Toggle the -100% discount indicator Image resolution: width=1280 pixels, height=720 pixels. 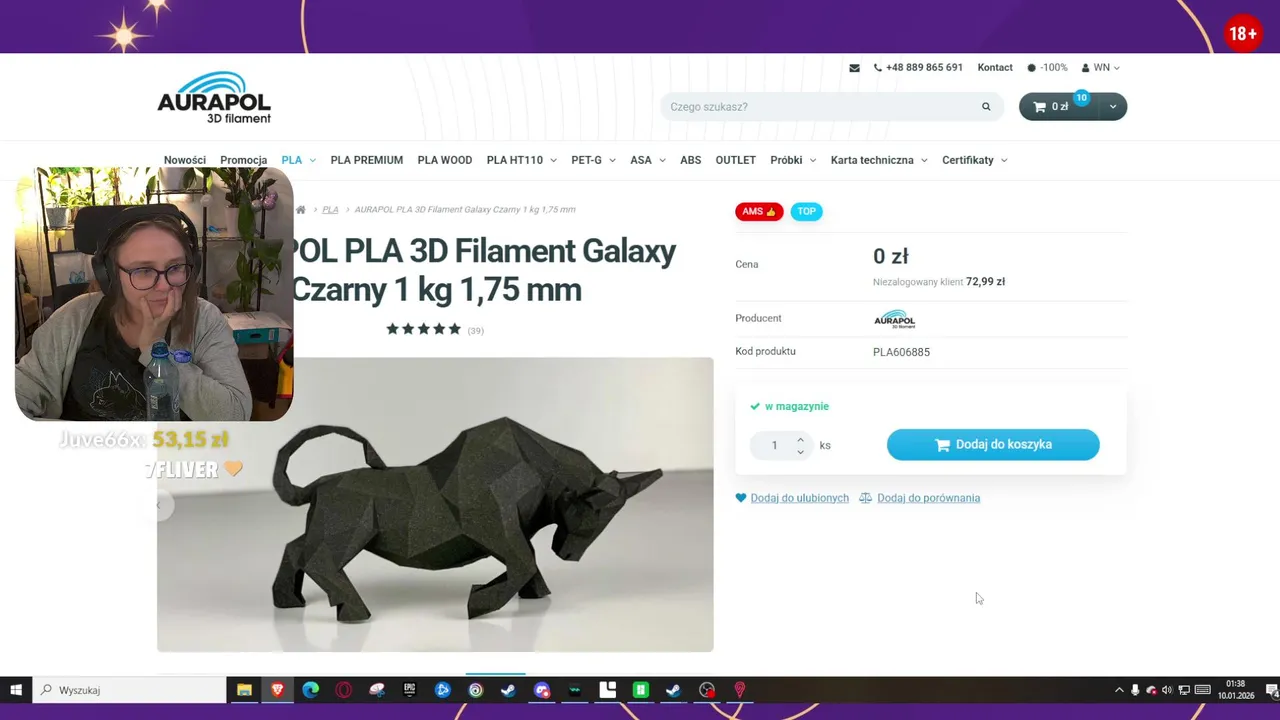[x=1047, y=68]
